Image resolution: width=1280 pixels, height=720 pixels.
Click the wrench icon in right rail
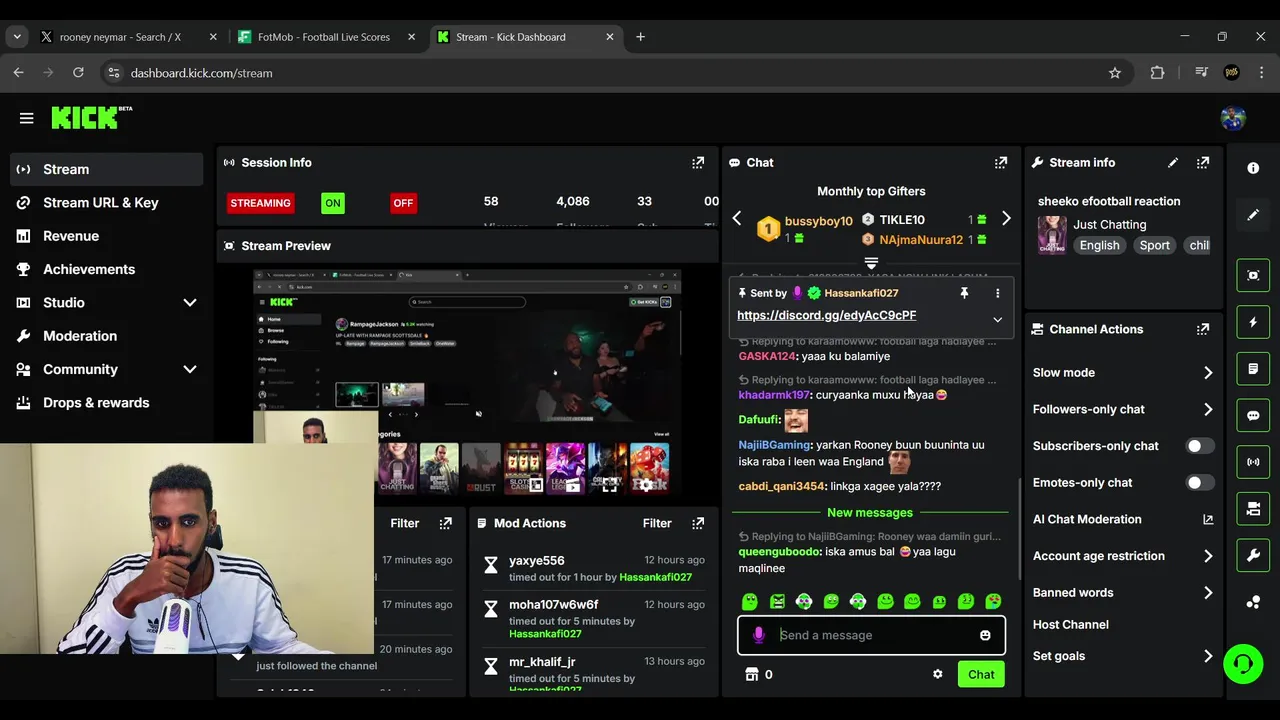click(x=1253, y=555)
